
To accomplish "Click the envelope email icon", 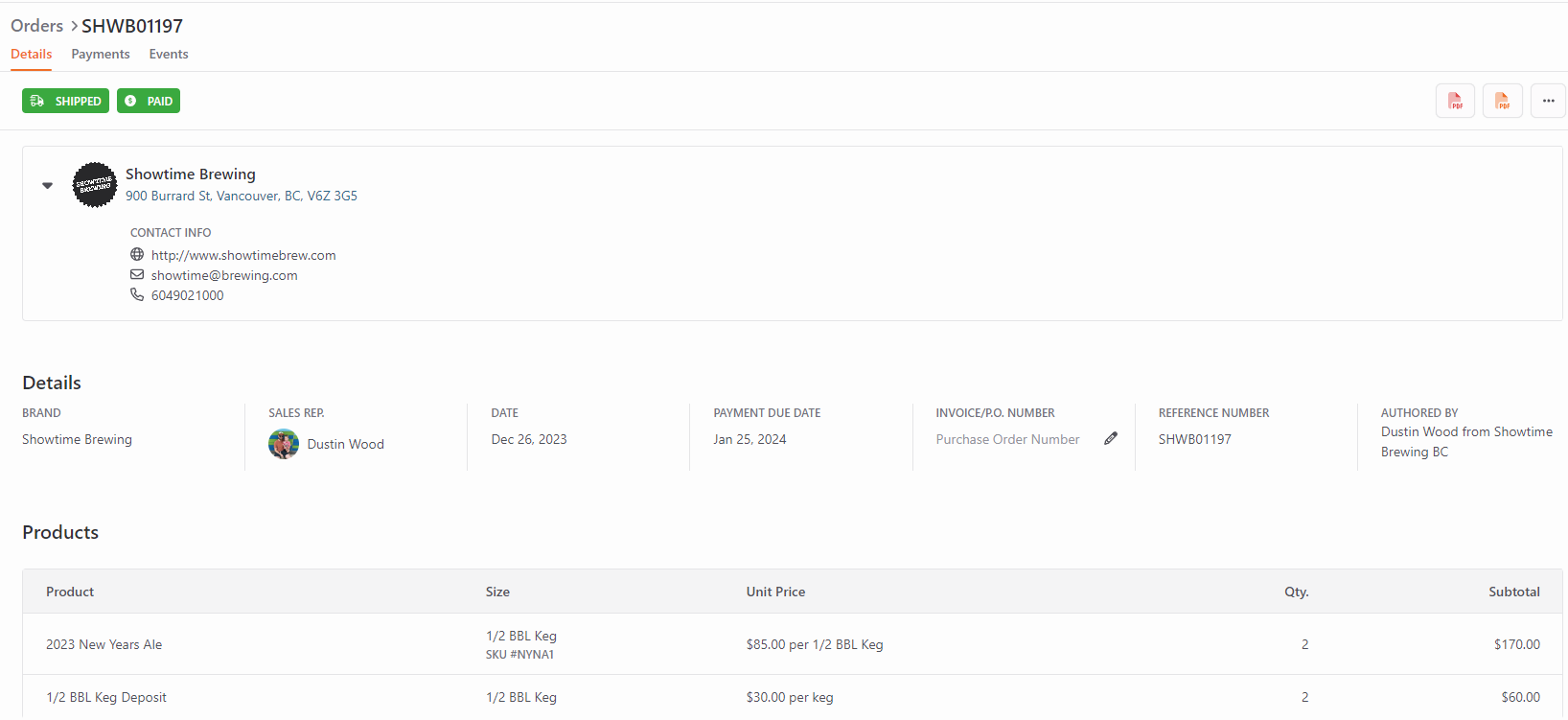I will pos(137,275).
